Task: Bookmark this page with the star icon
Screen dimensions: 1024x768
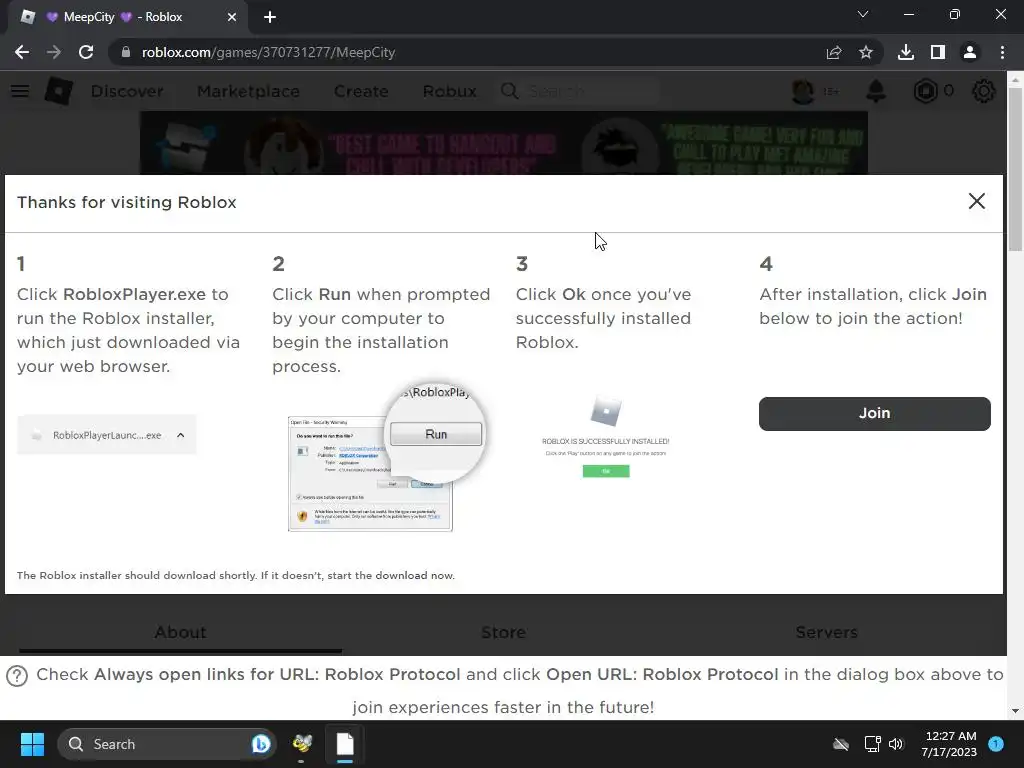Action: (x=866, y=52)
